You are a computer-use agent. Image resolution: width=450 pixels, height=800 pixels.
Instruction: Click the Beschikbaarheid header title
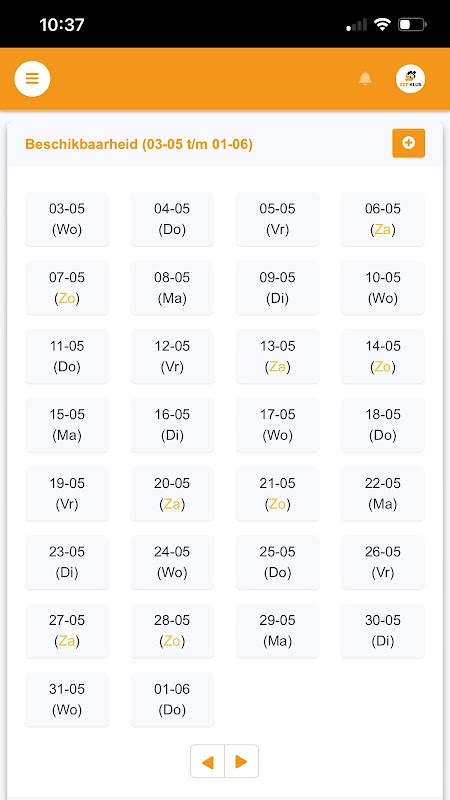139,144
